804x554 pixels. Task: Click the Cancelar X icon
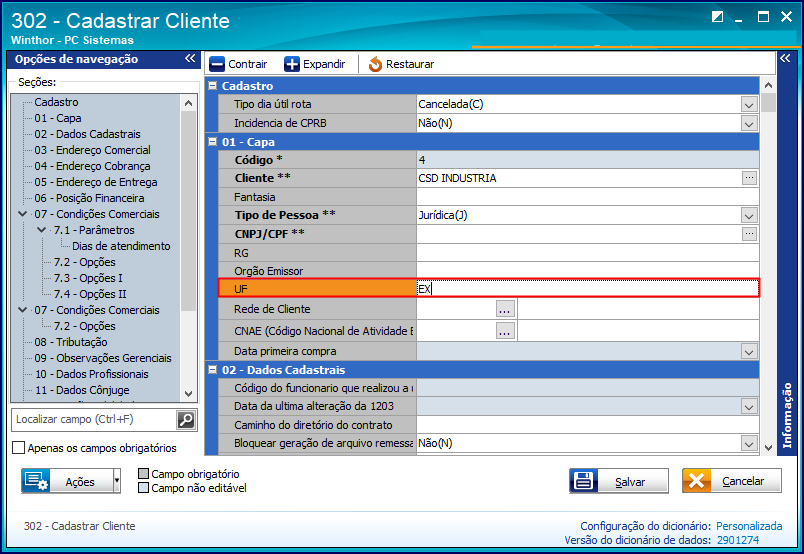696,481
